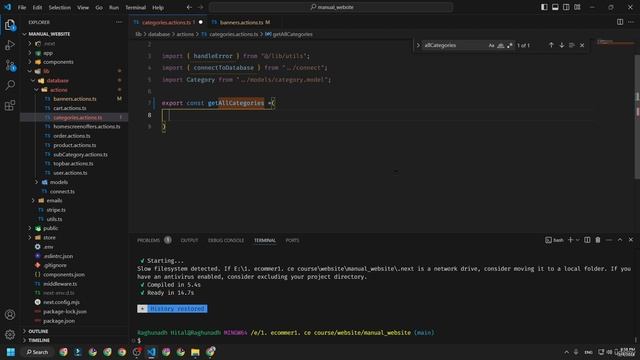
Task: Open the Windows Start menu
Action: [x=11, y=352]
